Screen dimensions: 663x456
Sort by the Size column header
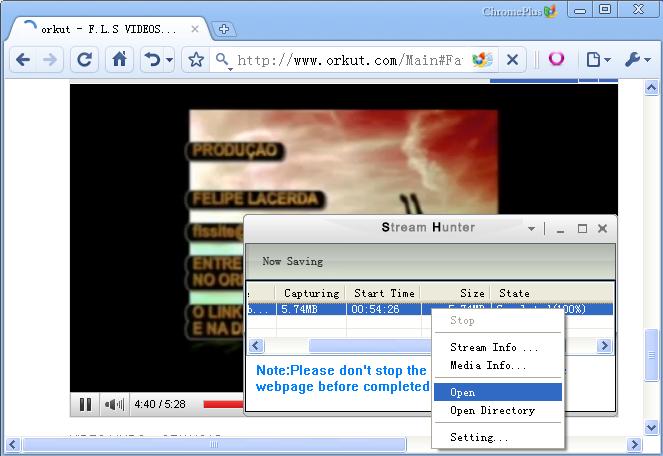coord(456,293)
